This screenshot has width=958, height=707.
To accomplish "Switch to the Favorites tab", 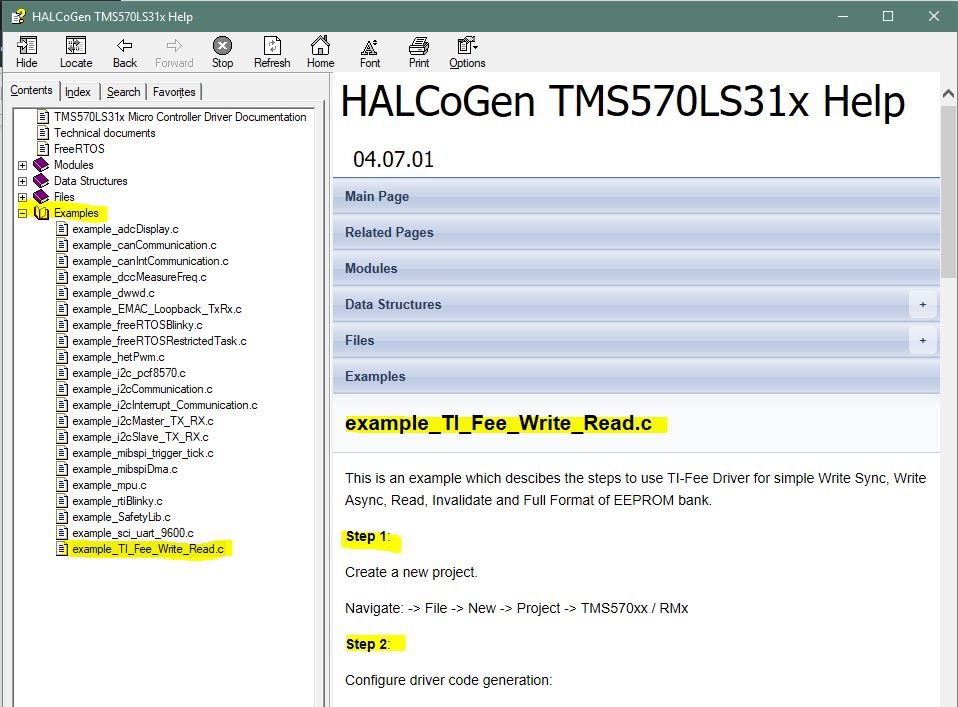I will click(x=174, y=92).
